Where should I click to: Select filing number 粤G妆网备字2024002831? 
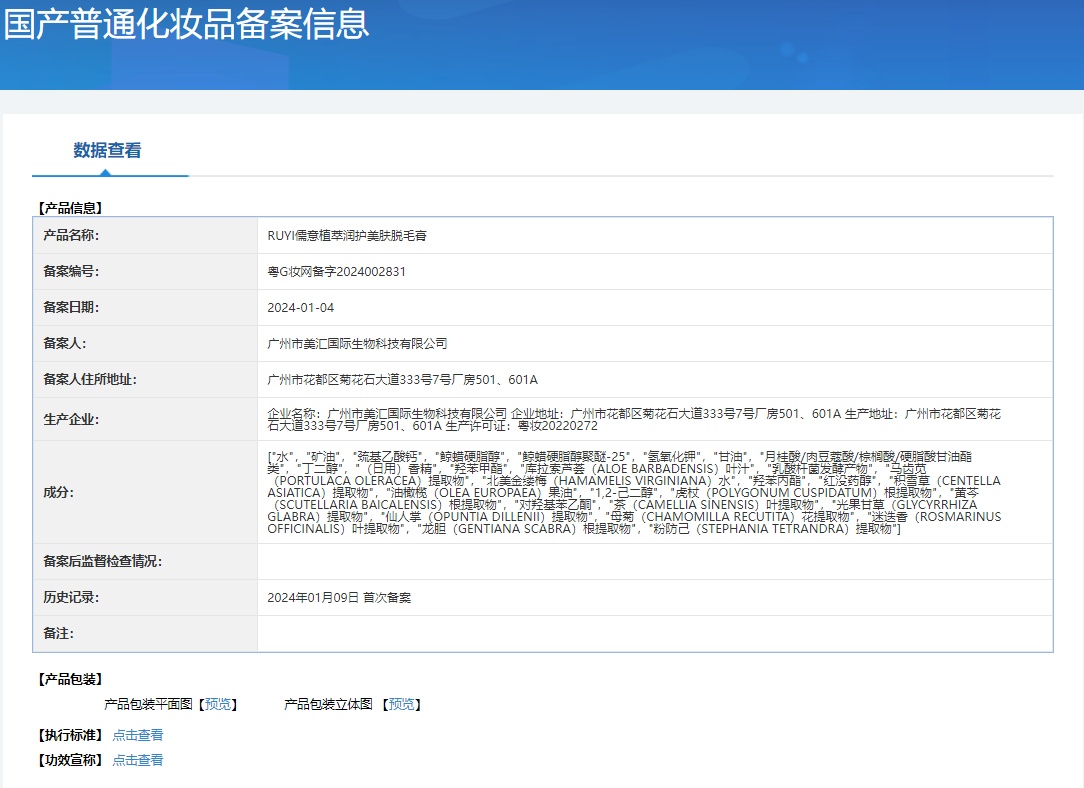click(337, 272)
